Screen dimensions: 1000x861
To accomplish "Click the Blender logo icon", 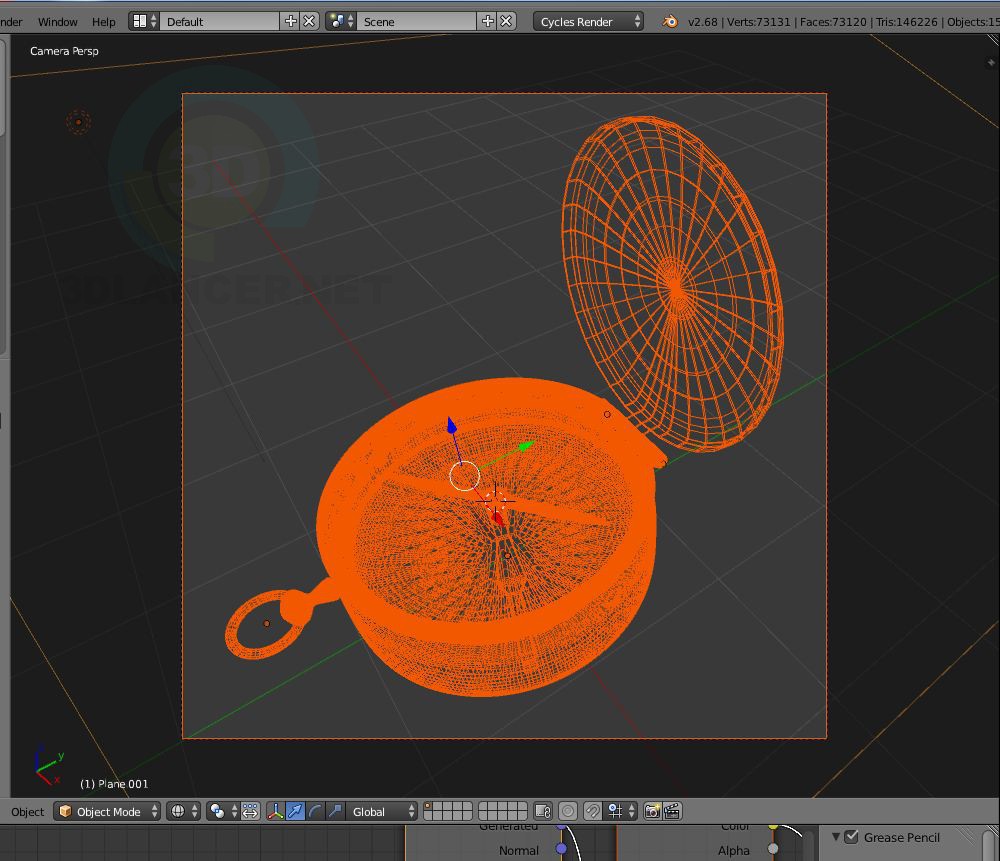I will point(670,22).
